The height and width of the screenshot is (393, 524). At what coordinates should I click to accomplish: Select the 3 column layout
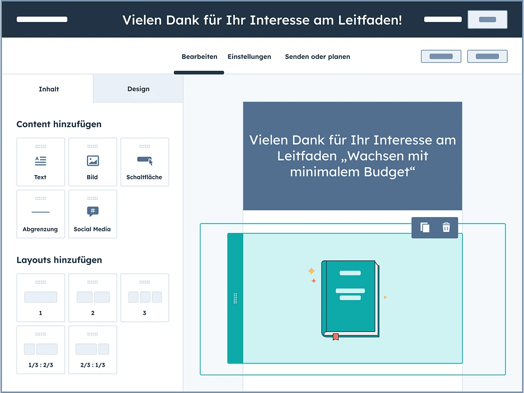tap(145, 298)
